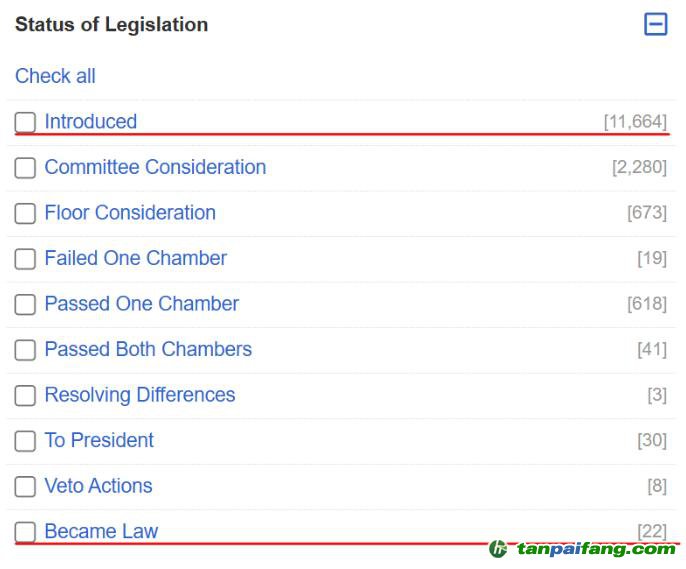
Task: Collapse the Status of Legislation panel
Action: (x=655, y=24)
